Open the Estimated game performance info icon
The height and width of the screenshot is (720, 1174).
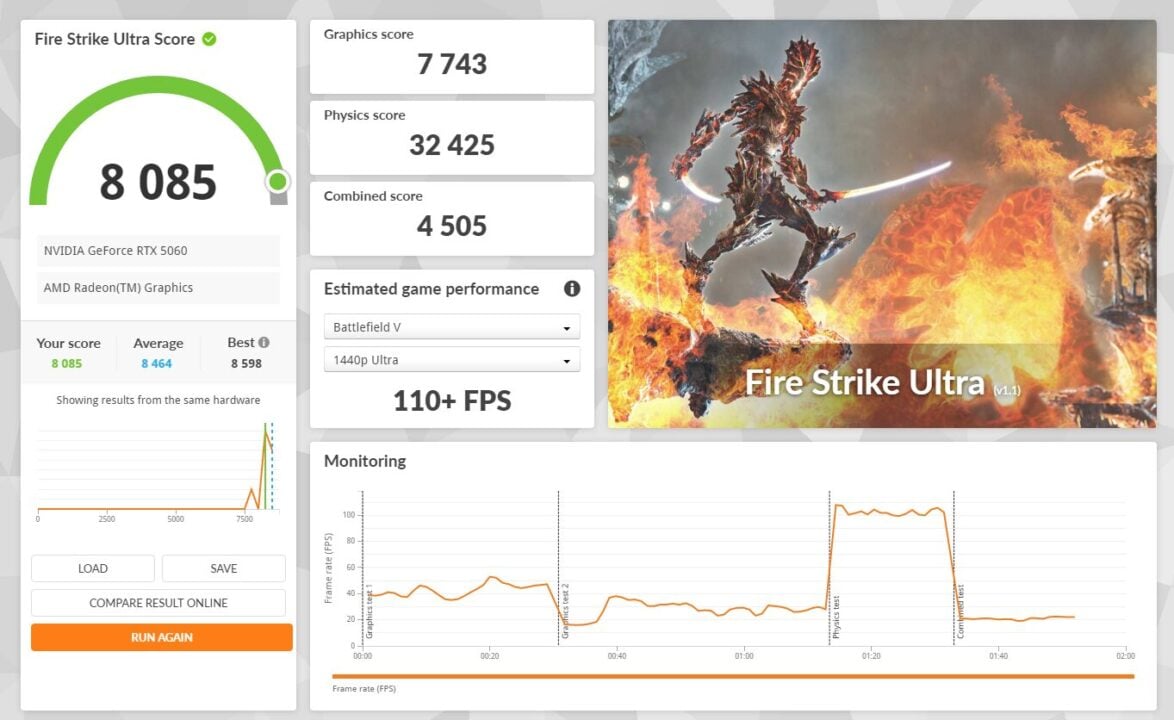point(572,289)
